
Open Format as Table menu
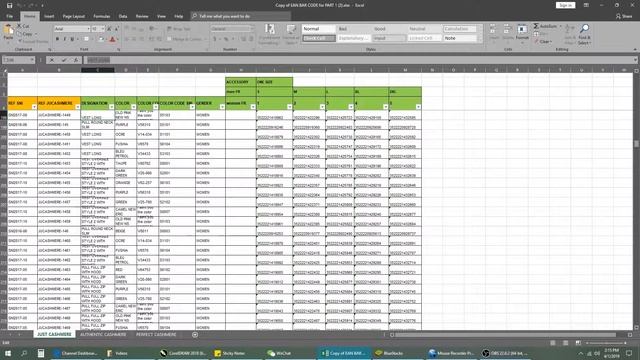pyautogui.click(x=291, y=34)
